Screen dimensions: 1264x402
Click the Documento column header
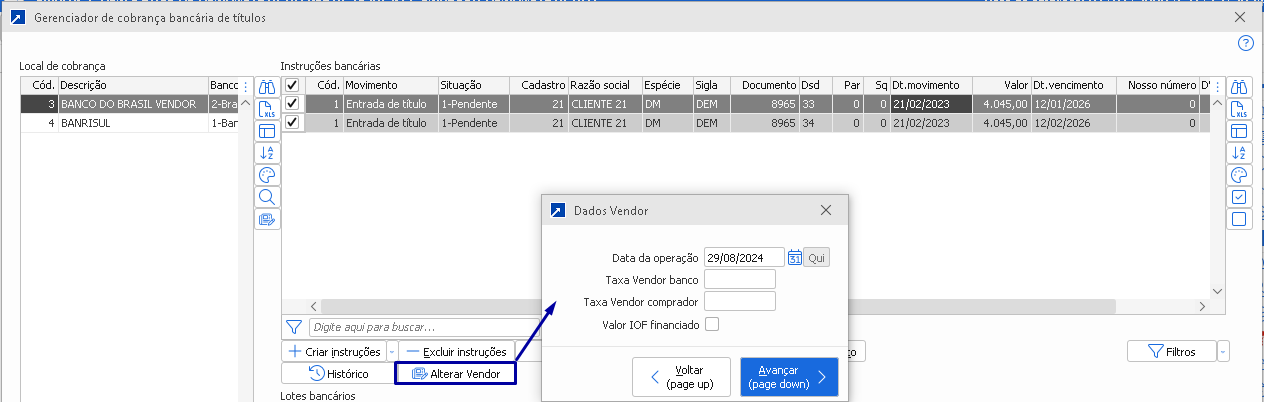pyautogui.click(x=764, y=86)
